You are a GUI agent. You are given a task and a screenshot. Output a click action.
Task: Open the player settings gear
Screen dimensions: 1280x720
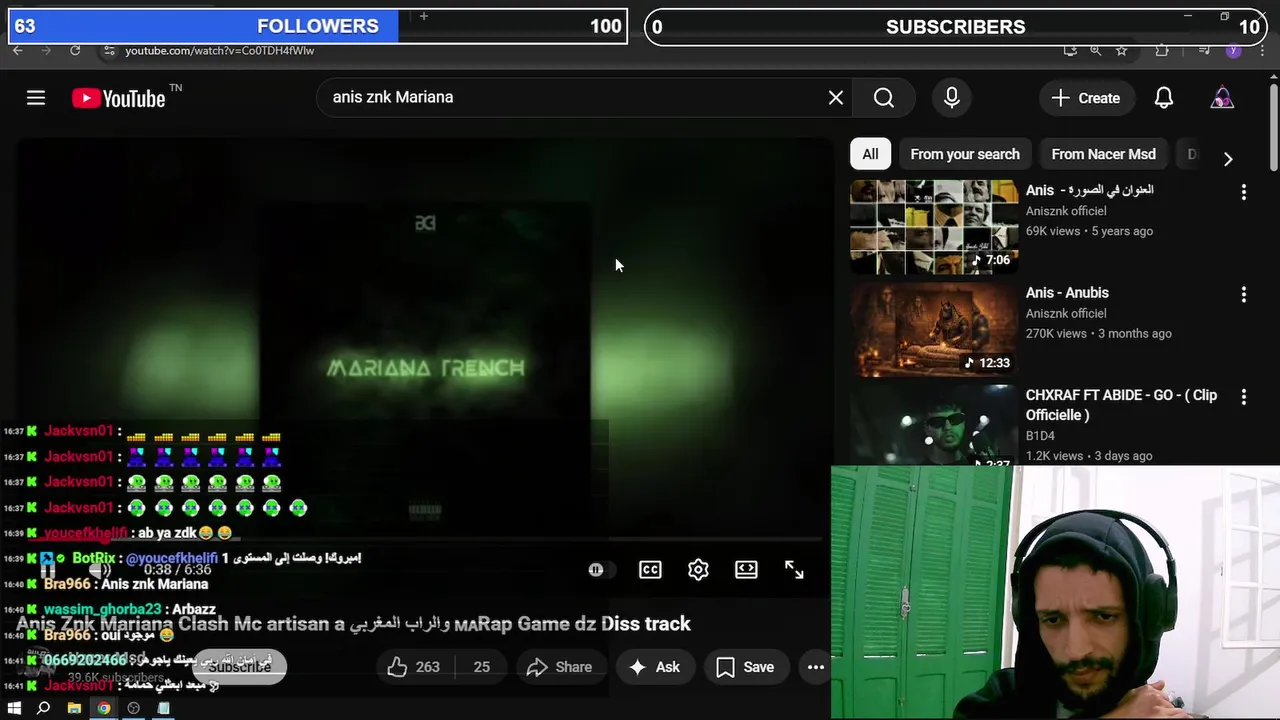698,569
